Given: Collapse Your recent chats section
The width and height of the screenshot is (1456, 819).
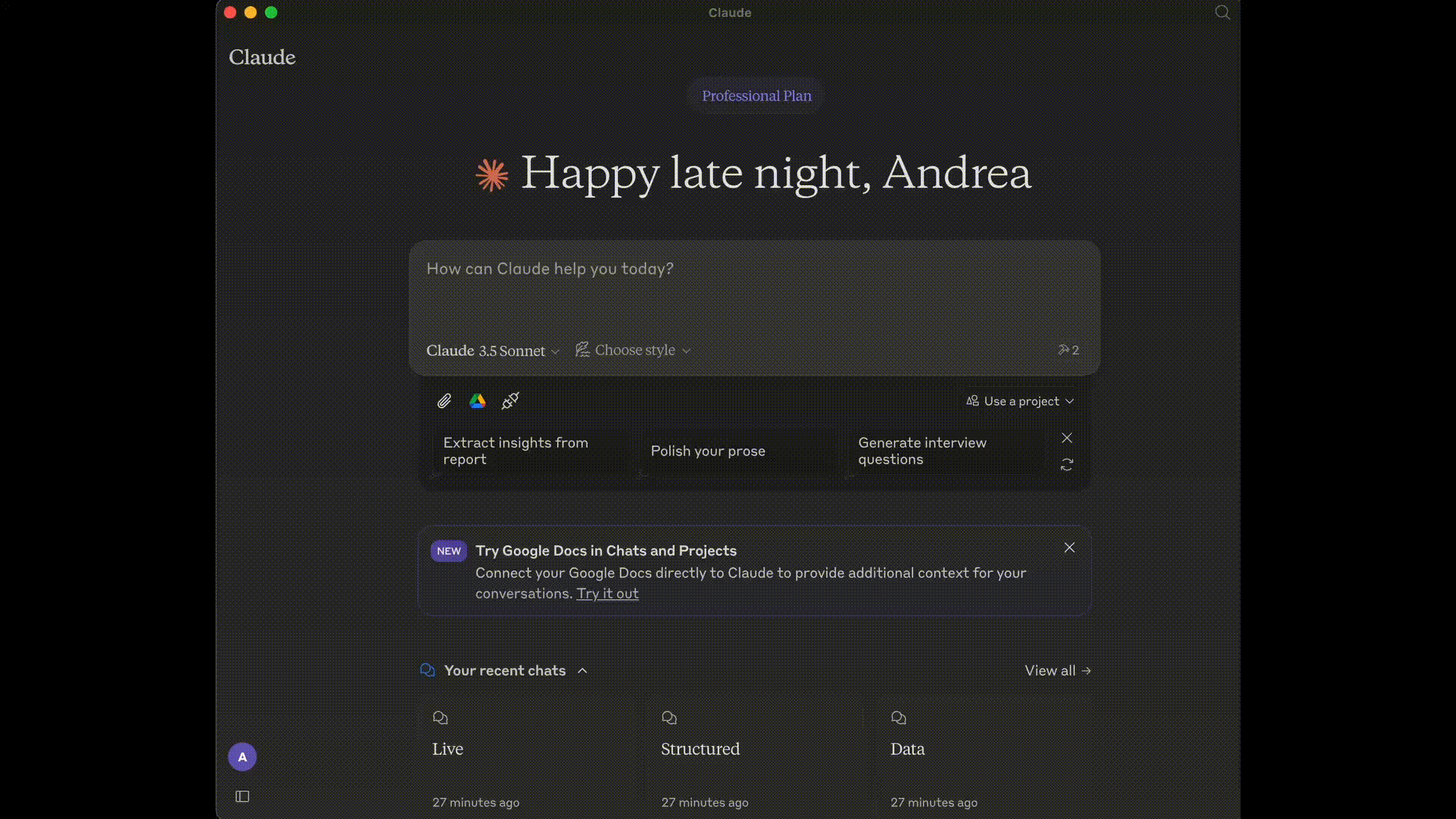Looking at the screenshot, I should tap(582, 670).
